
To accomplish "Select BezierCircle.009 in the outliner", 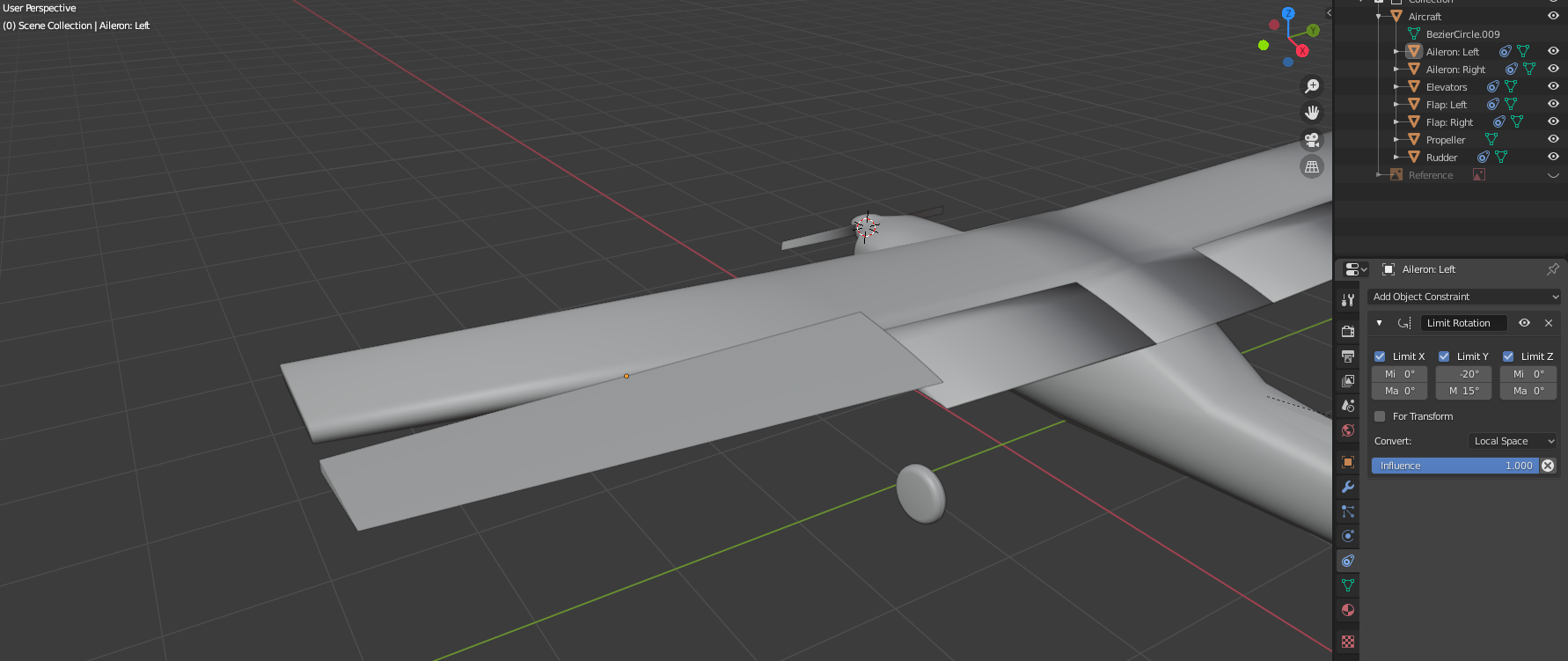I will (1462, 34).
